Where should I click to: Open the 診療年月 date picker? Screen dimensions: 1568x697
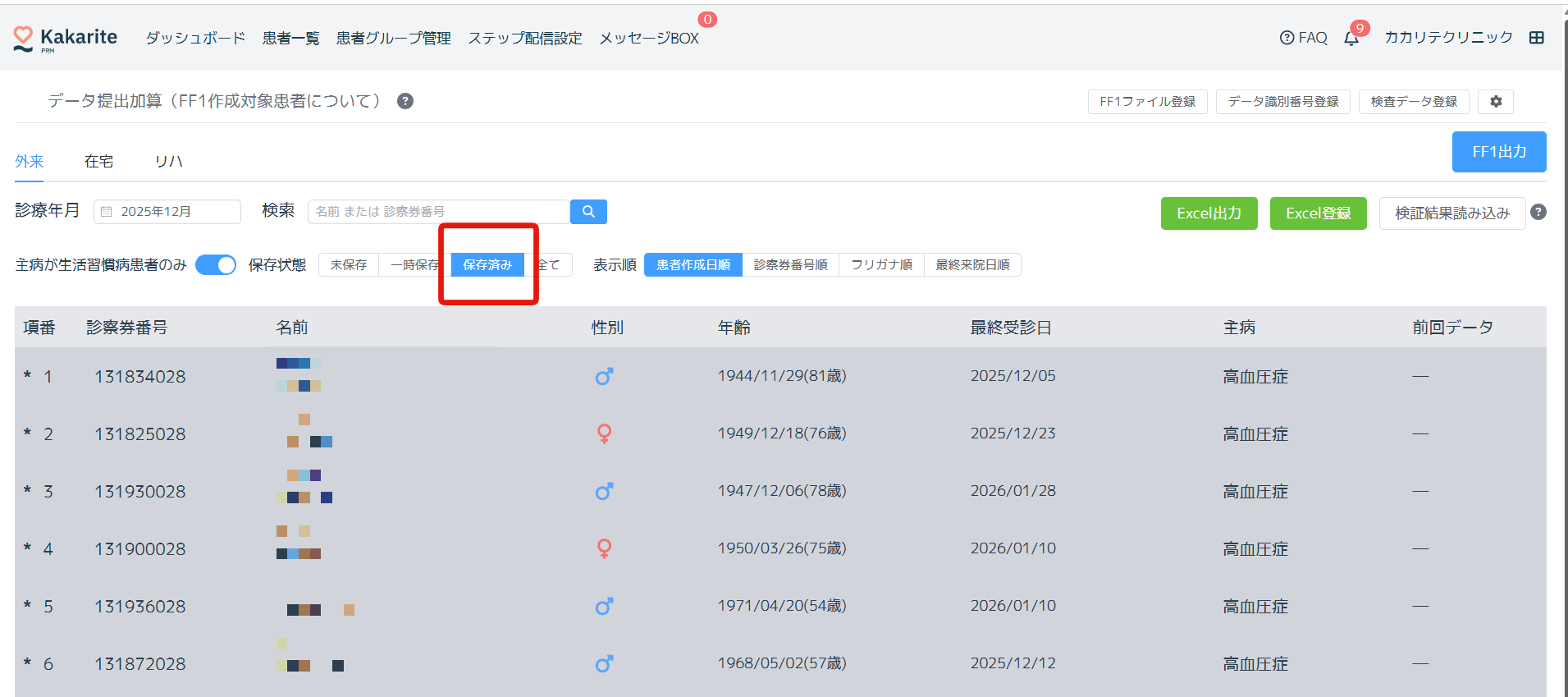tap(167, 212)
